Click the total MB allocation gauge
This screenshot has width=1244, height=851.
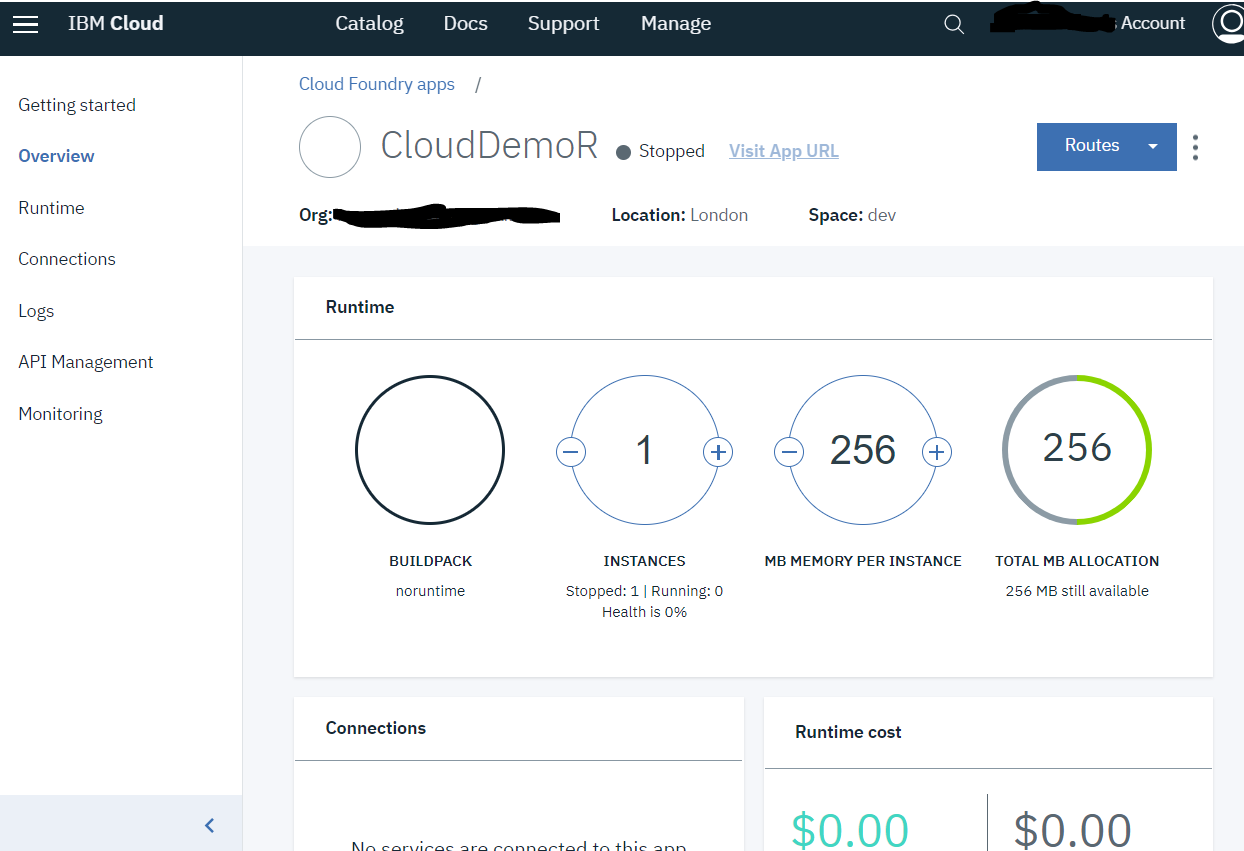1077,450
